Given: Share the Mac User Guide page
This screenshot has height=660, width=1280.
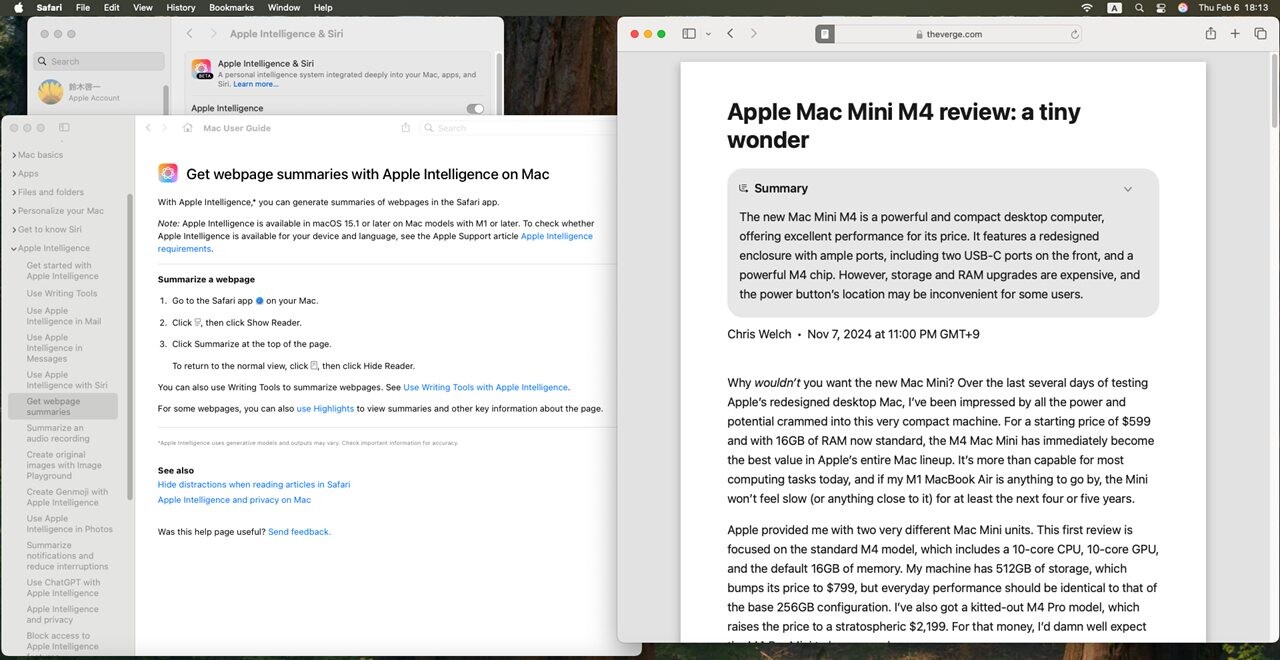Looking at the screenshot, I should [x=406, y=128].
